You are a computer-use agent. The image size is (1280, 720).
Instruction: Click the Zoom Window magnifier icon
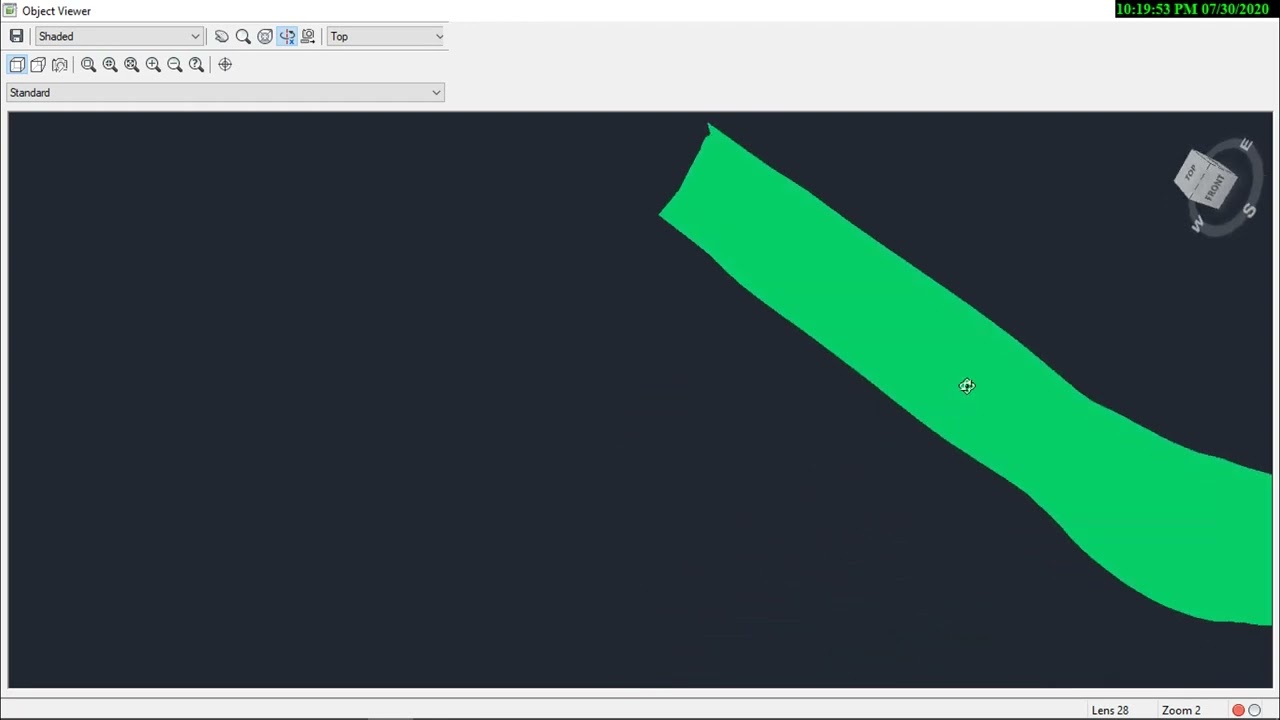(88, 64)
